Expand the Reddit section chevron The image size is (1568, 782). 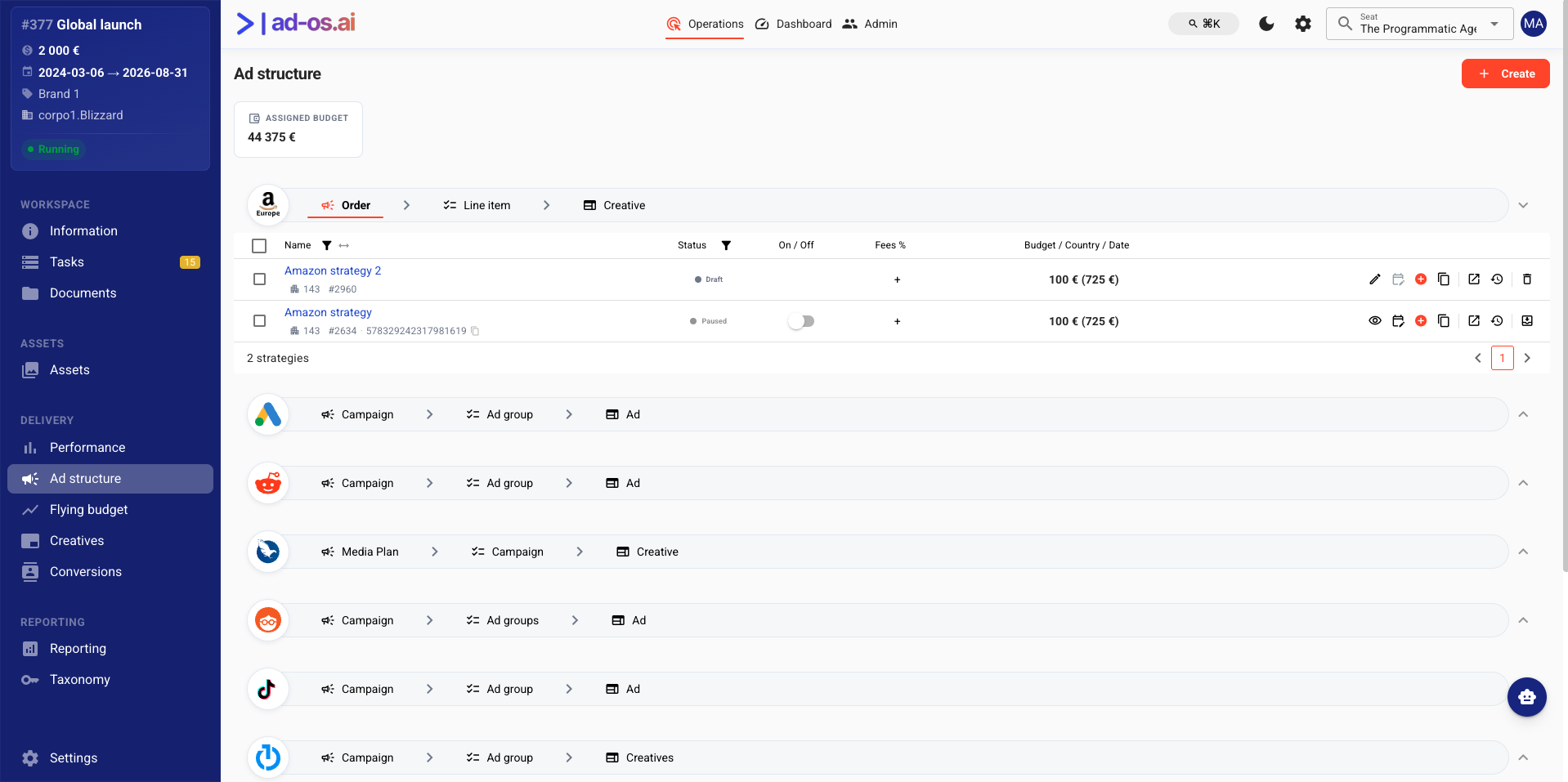(1523, 483)
